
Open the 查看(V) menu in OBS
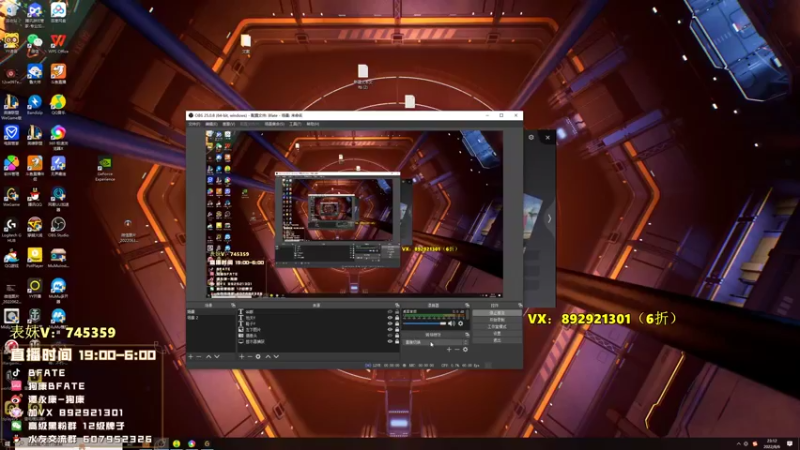tap(229, 124)
